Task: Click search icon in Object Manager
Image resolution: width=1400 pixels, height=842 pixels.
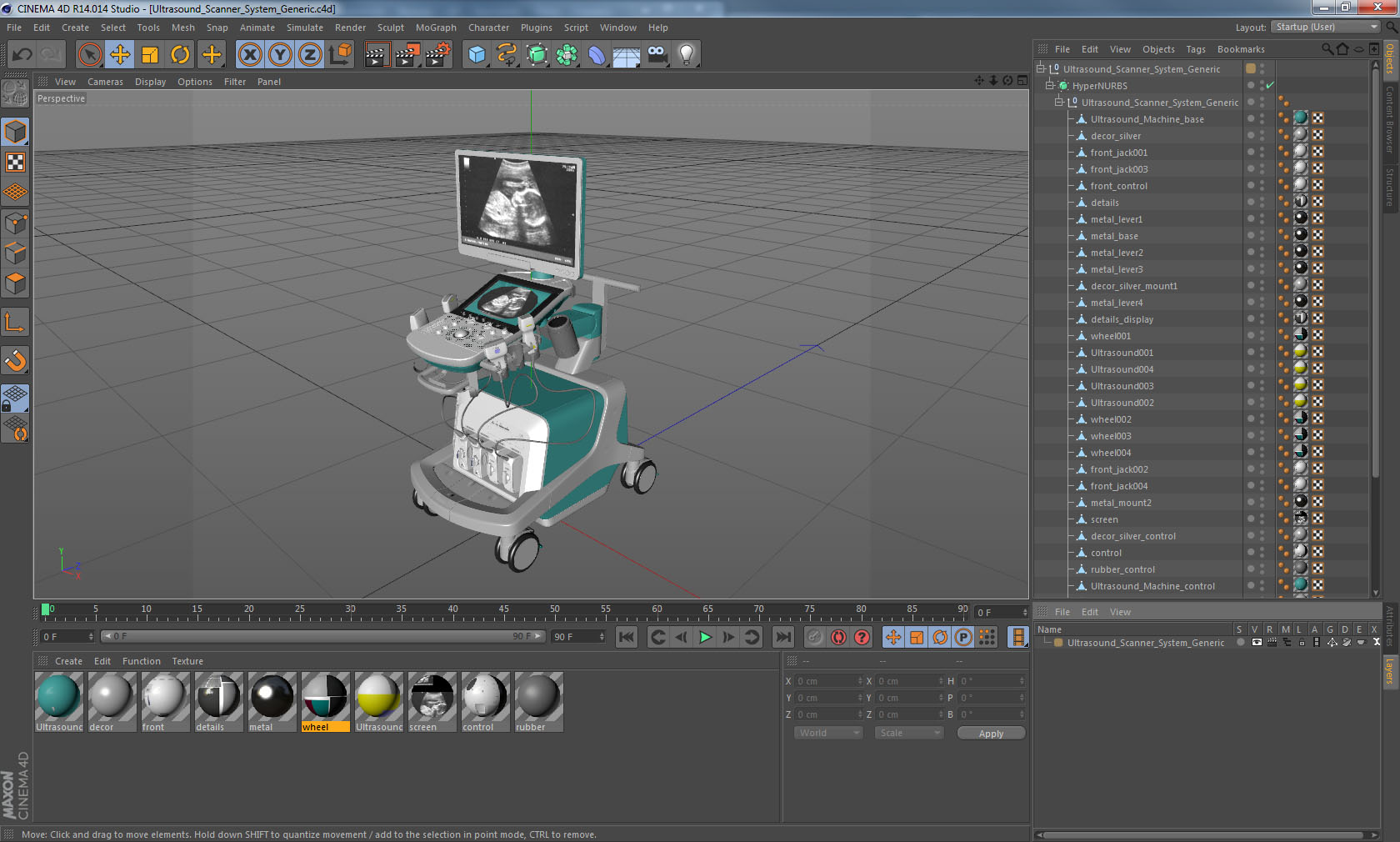Action: [x=1327, y=49]
